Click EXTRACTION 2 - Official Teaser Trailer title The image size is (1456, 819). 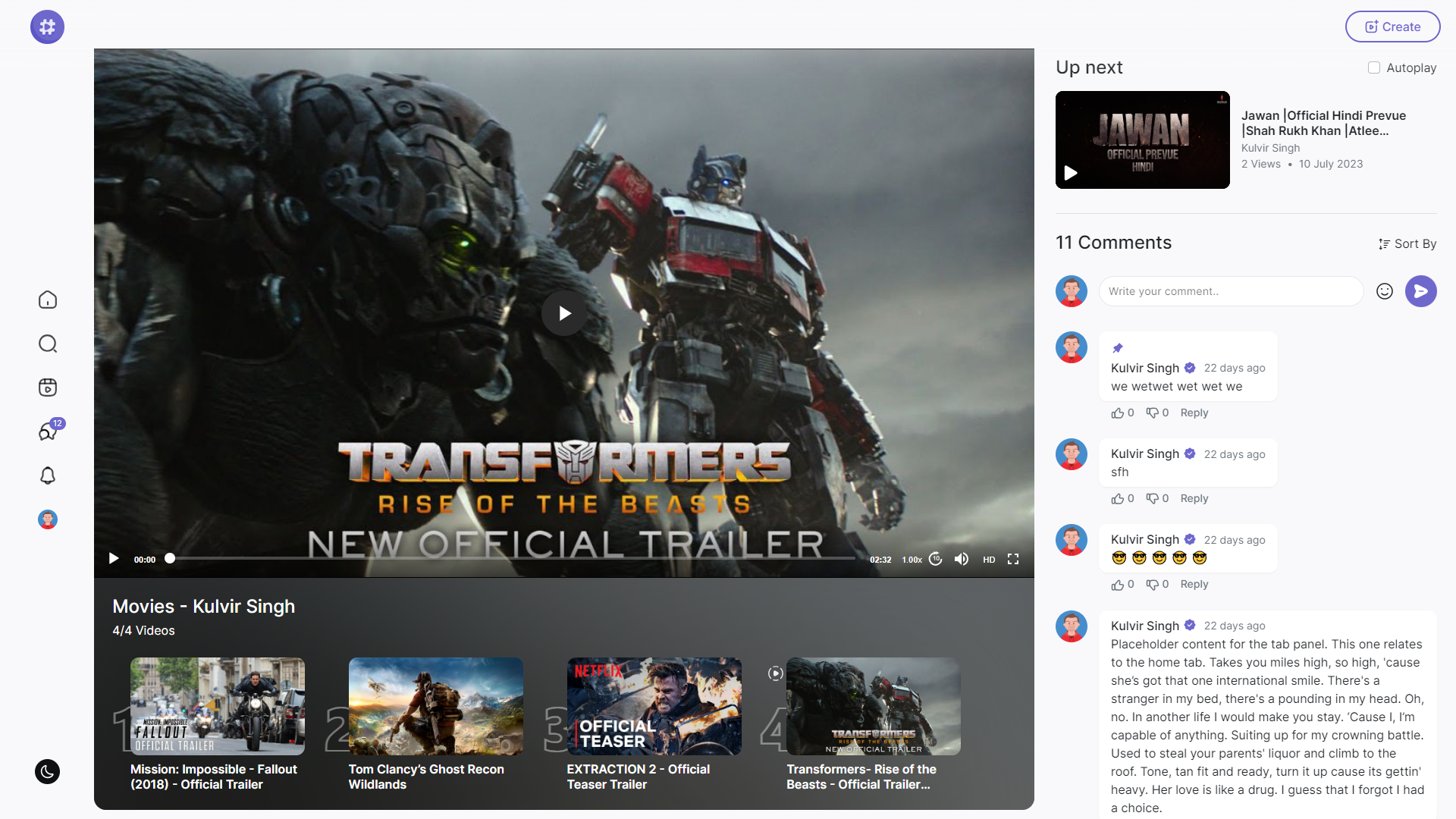pyautogui.click(x=638, y=777)
